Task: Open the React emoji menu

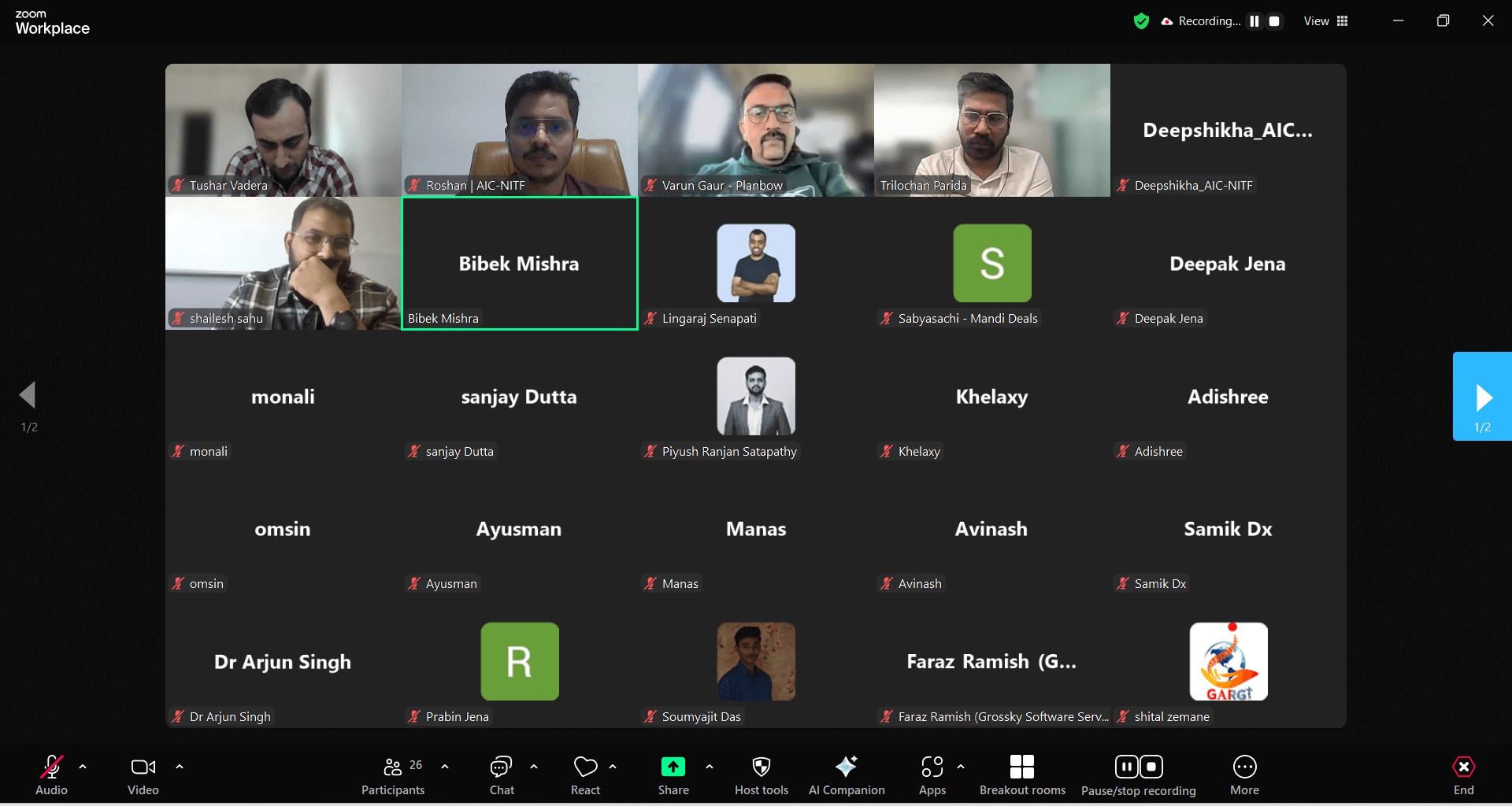Action: coord(585,775)
